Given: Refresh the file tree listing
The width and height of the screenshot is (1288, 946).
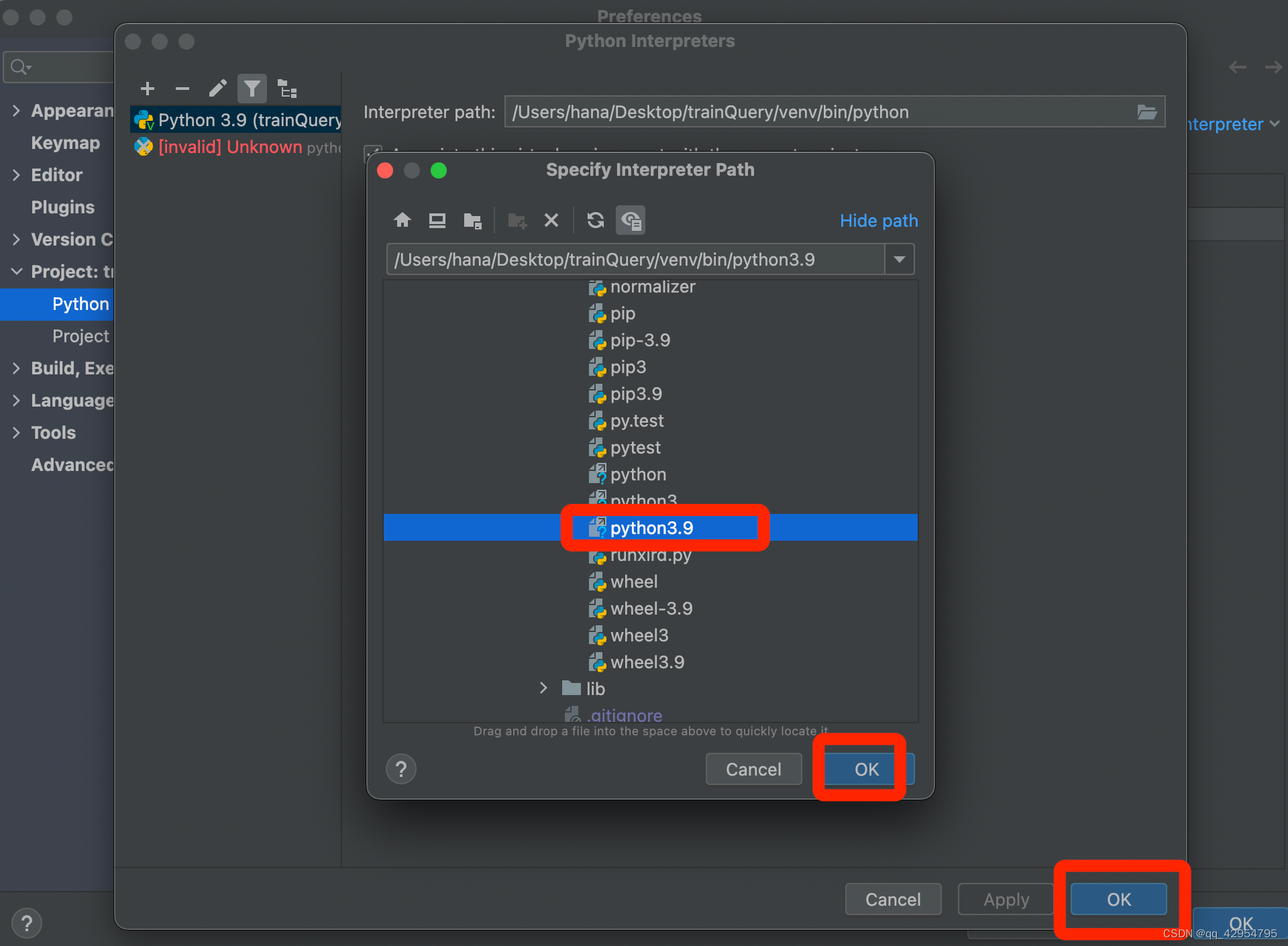Looking at the screenshot, I should pyautogui.click(x=595, y=220).
